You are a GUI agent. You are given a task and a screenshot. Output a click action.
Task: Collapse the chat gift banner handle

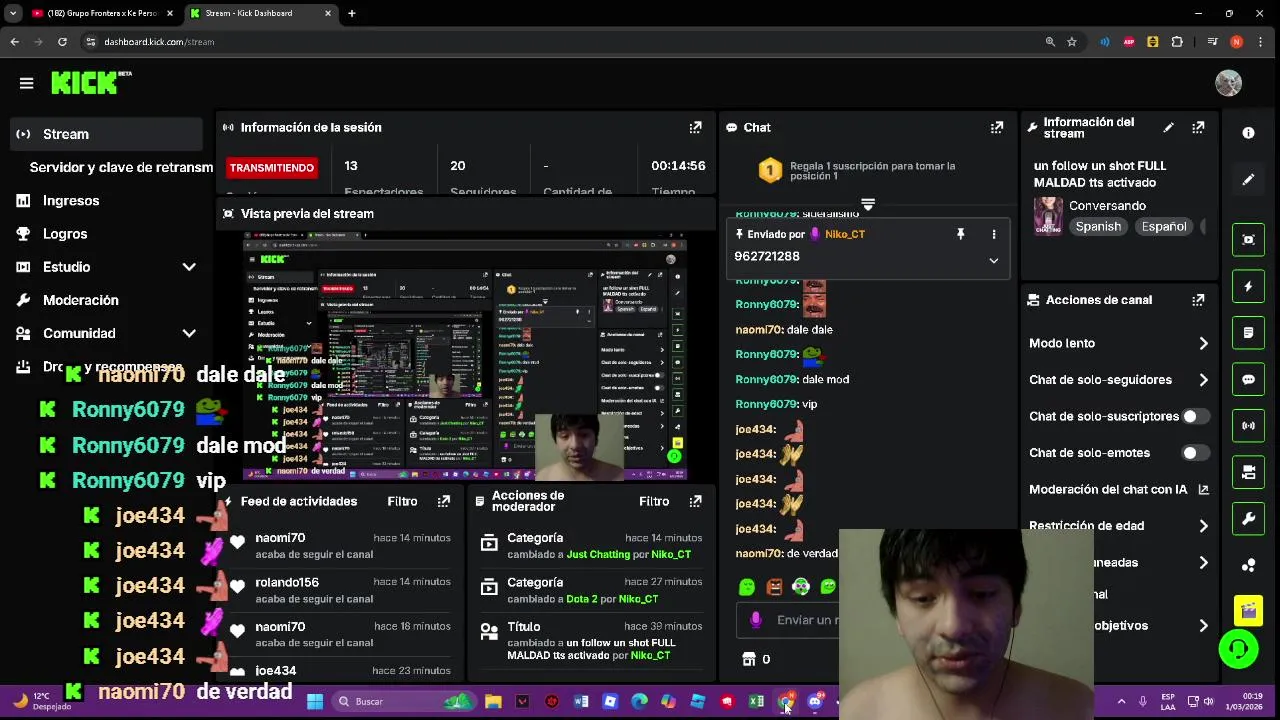point(867,204)
